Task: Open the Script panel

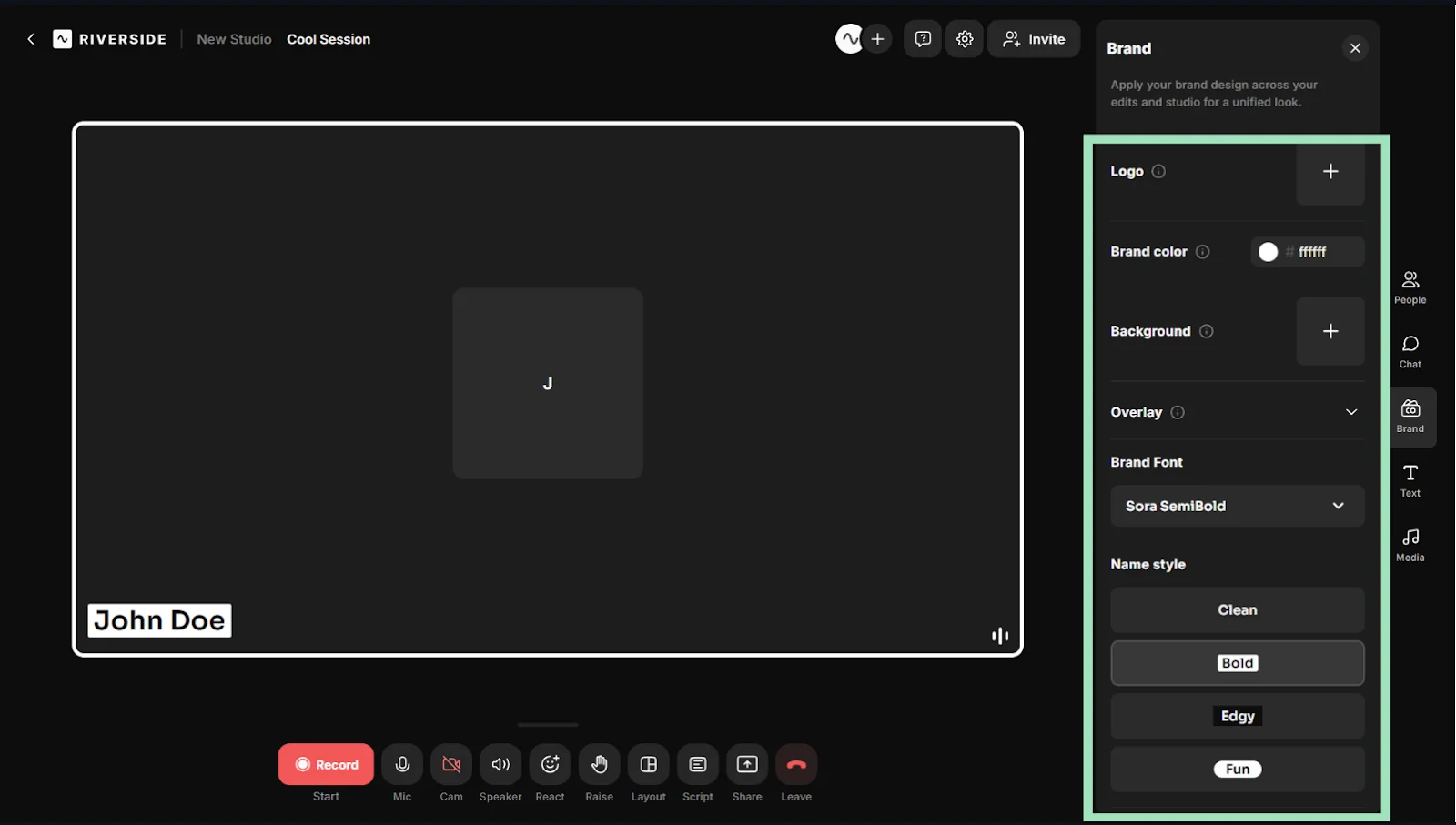Action: pos(698,764)
